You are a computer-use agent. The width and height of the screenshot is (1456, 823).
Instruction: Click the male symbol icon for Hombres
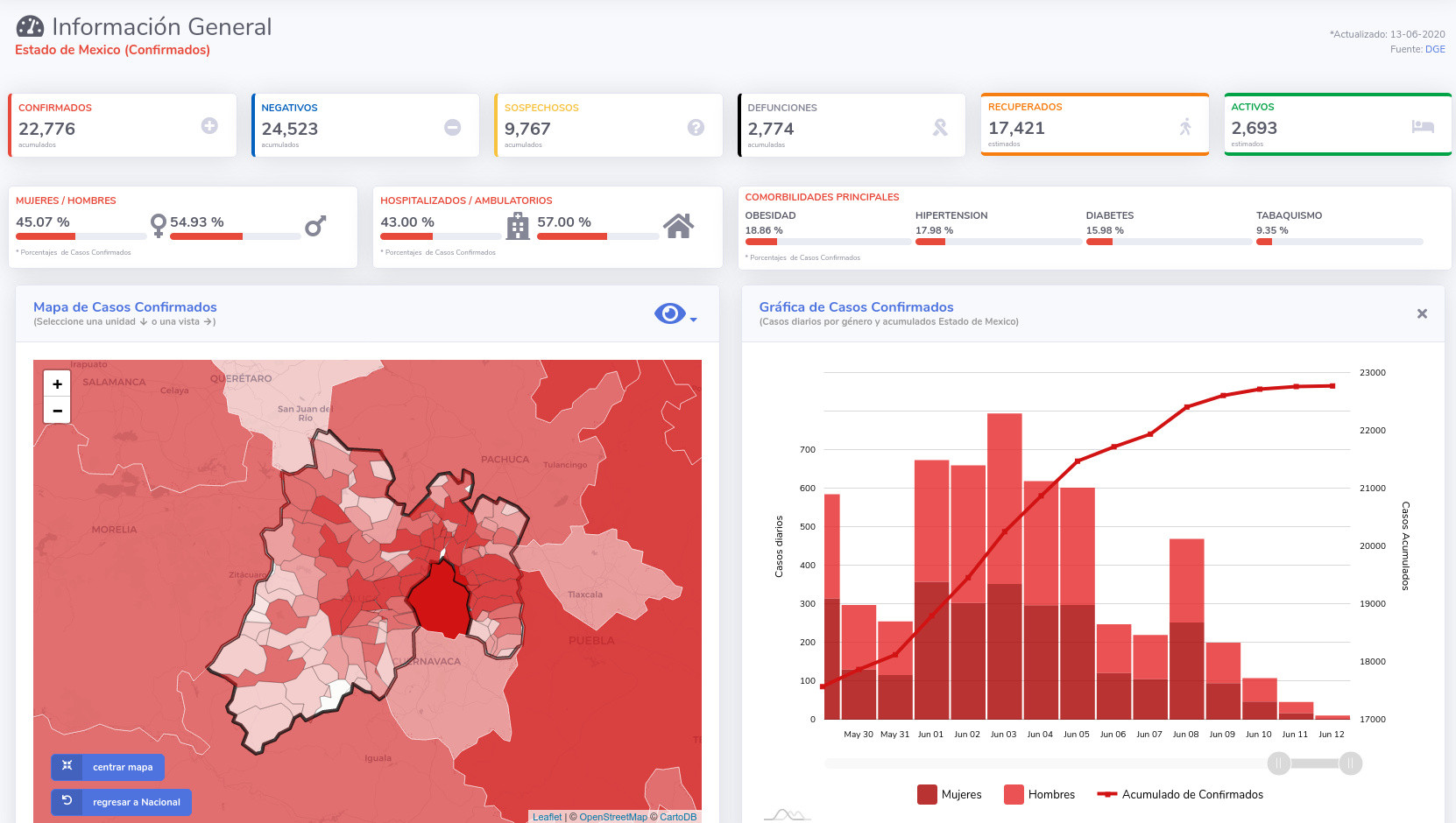(315, 226)
